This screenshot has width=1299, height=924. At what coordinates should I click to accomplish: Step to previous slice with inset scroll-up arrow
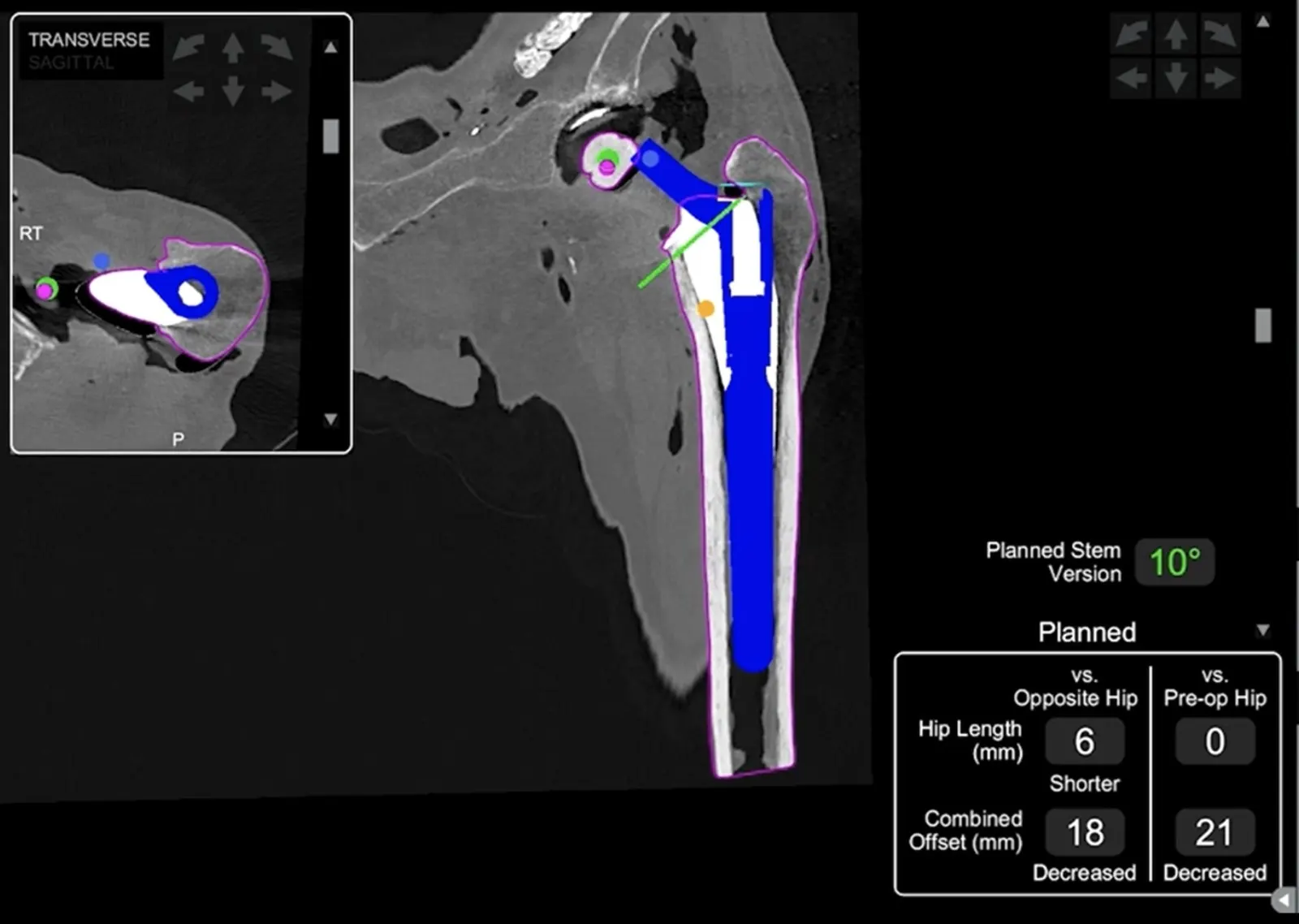[x=330, y=47]
